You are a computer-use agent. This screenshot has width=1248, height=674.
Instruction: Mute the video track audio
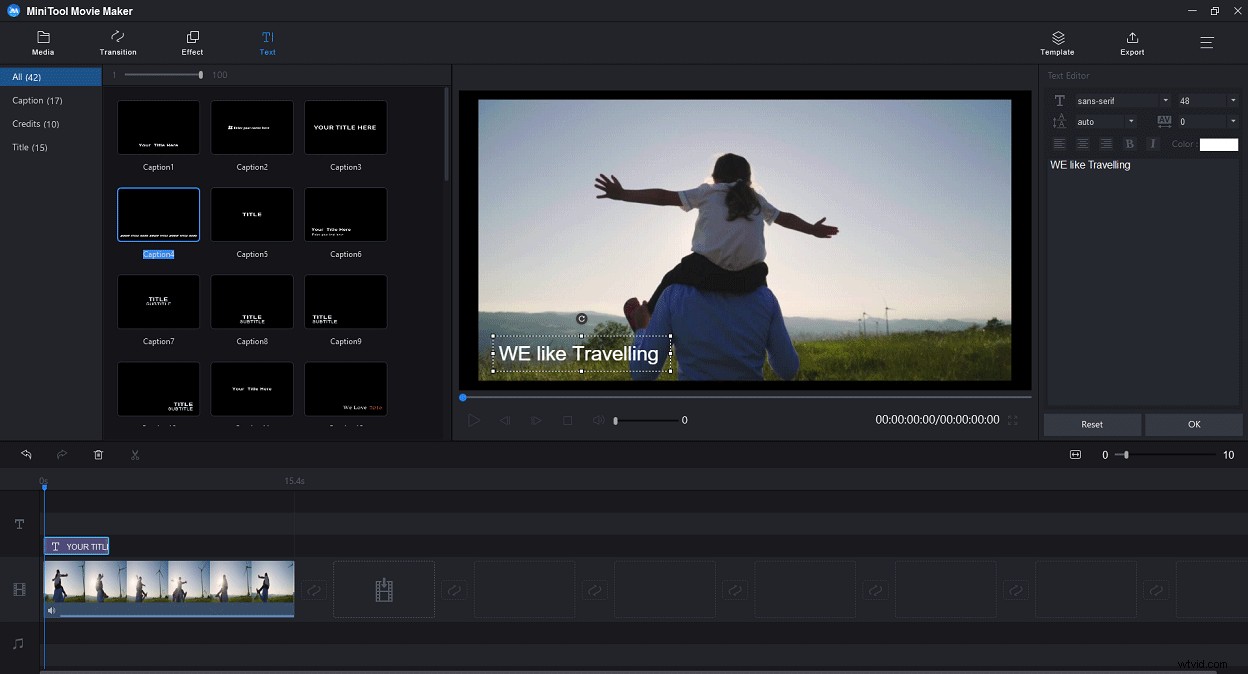51,609
